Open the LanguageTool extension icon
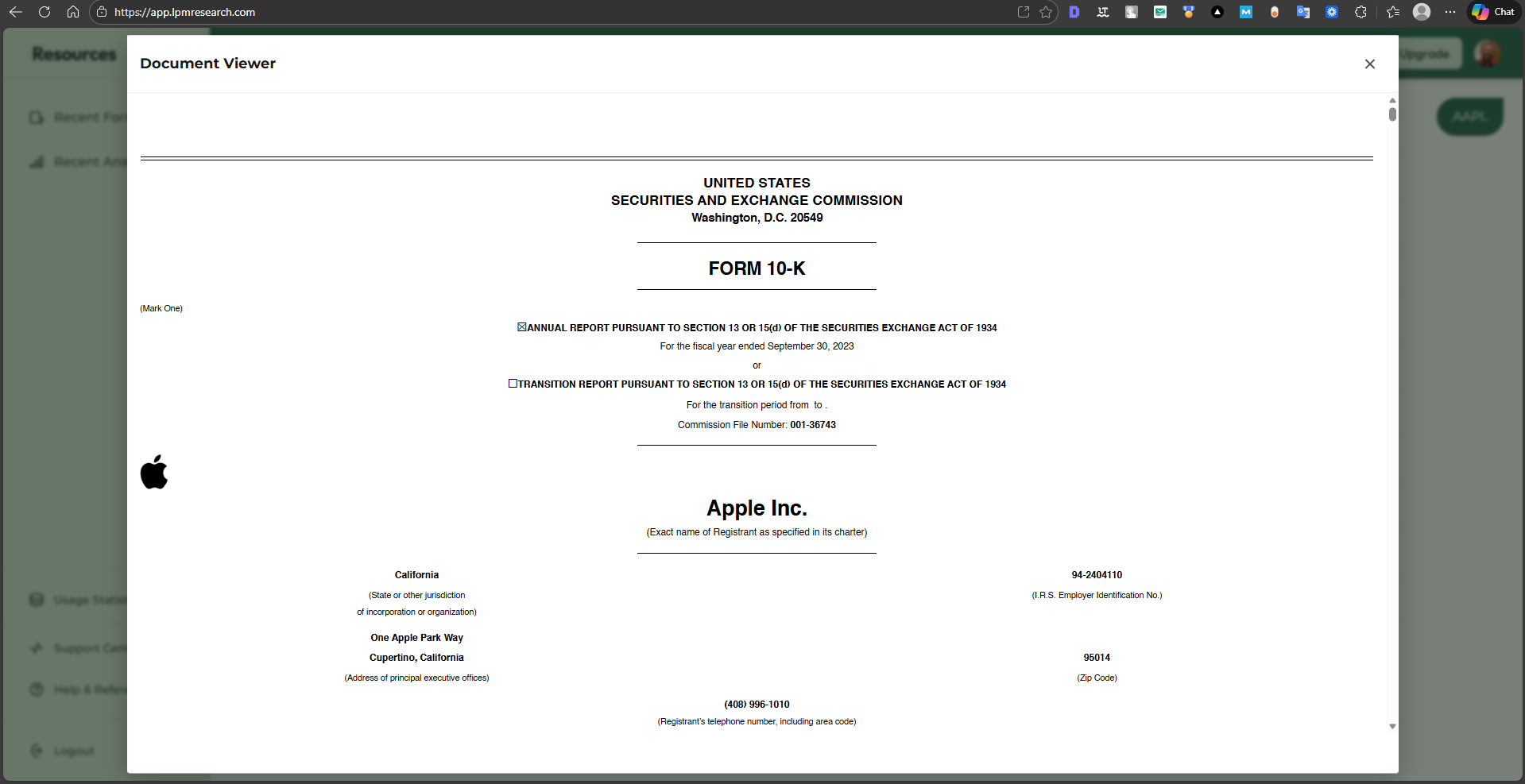 tap(1103, 12)
